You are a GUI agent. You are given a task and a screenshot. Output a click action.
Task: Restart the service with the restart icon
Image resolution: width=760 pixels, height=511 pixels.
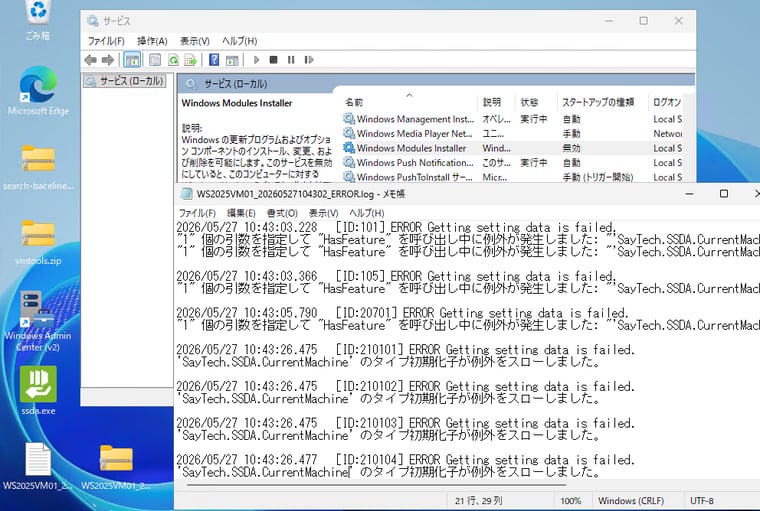click(309, 60)
